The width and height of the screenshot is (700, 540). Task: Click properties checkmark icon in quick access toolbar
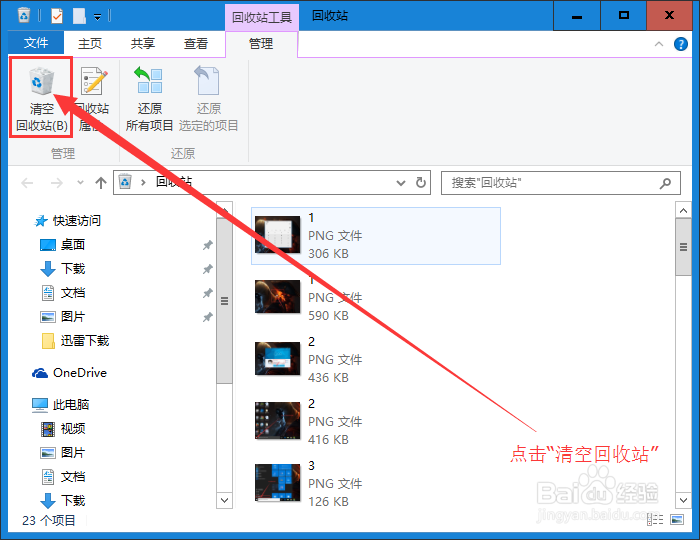[57, 16]
